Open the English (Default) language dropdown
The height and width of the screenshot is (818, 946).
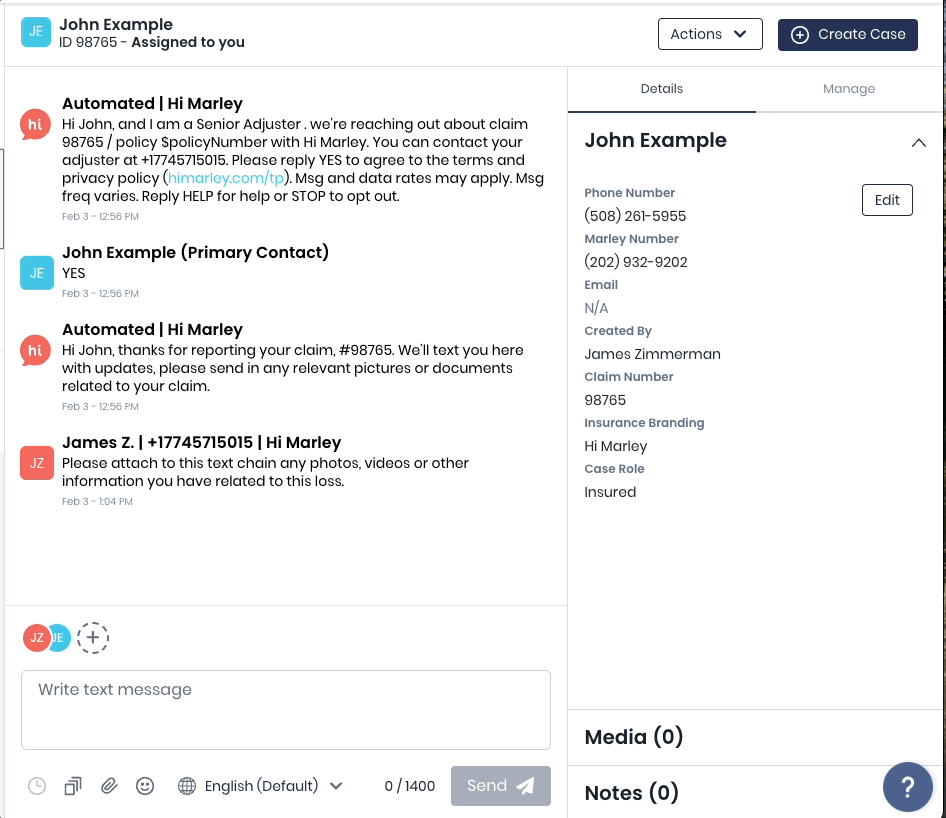(260, 786)
